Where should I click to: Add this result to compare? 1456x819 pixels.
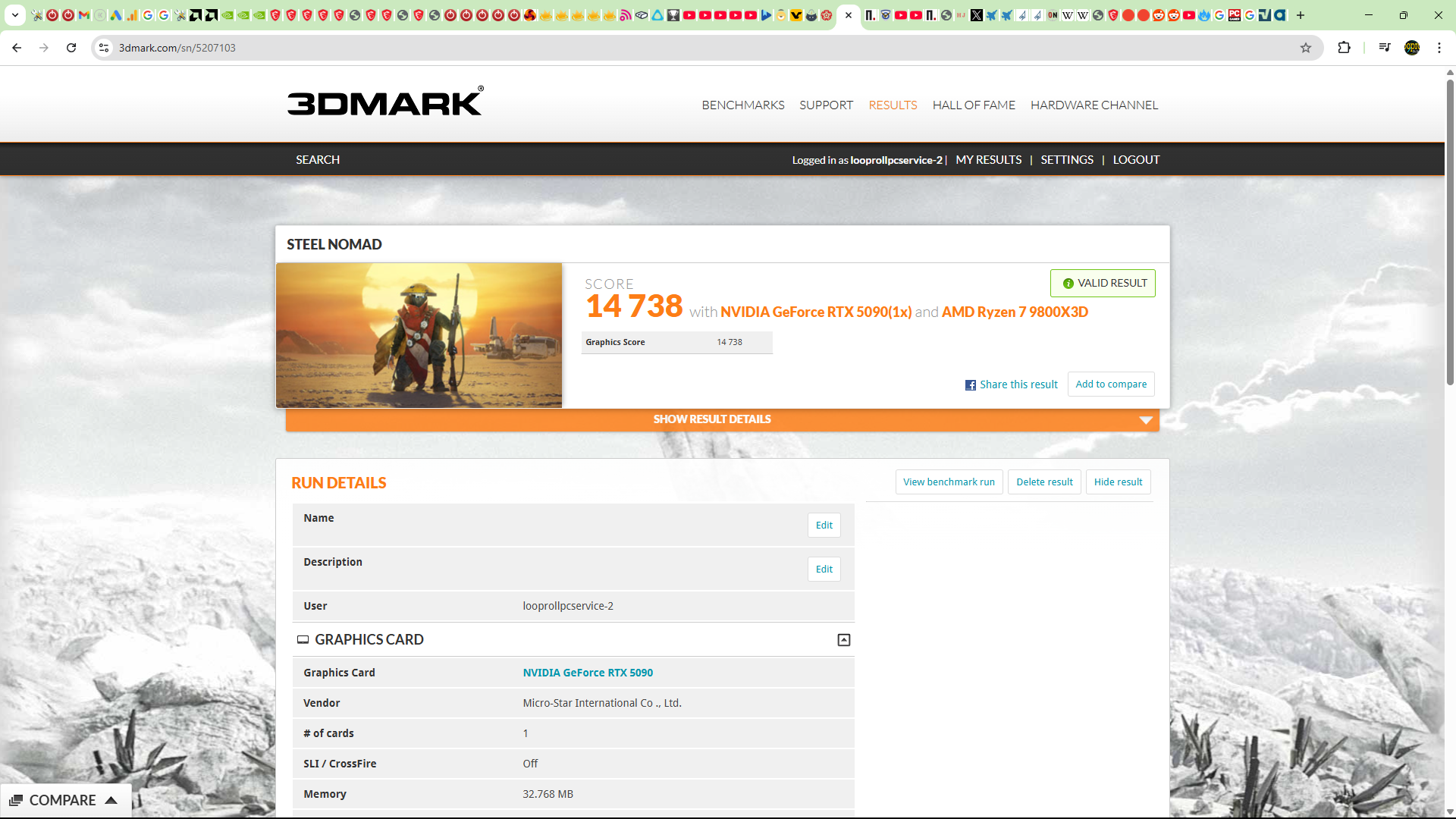pyautogui.click(x=1110, y=384)
